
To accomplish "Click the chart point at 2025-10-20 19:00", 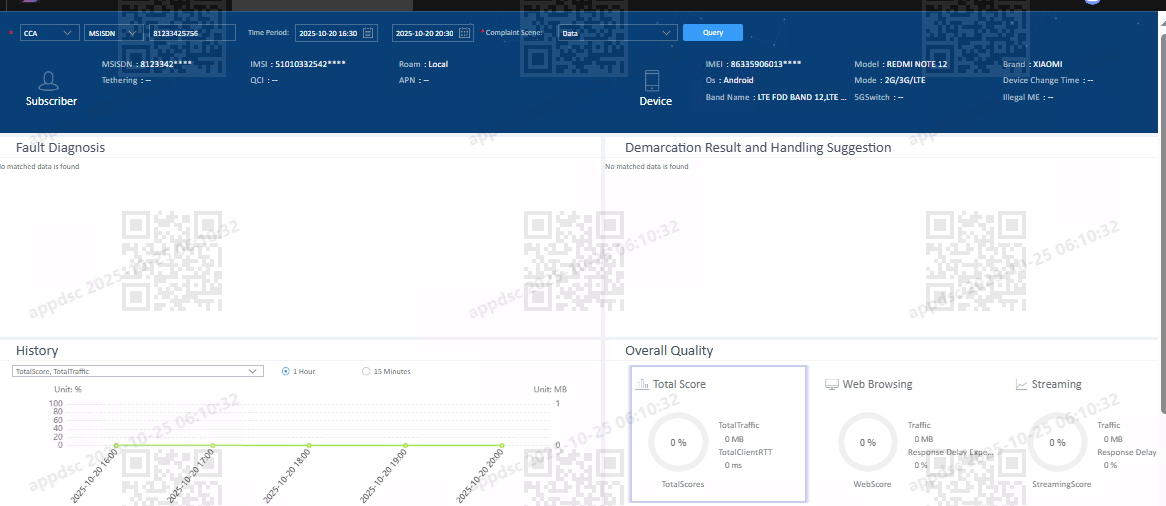I will [x=405, y=446].
